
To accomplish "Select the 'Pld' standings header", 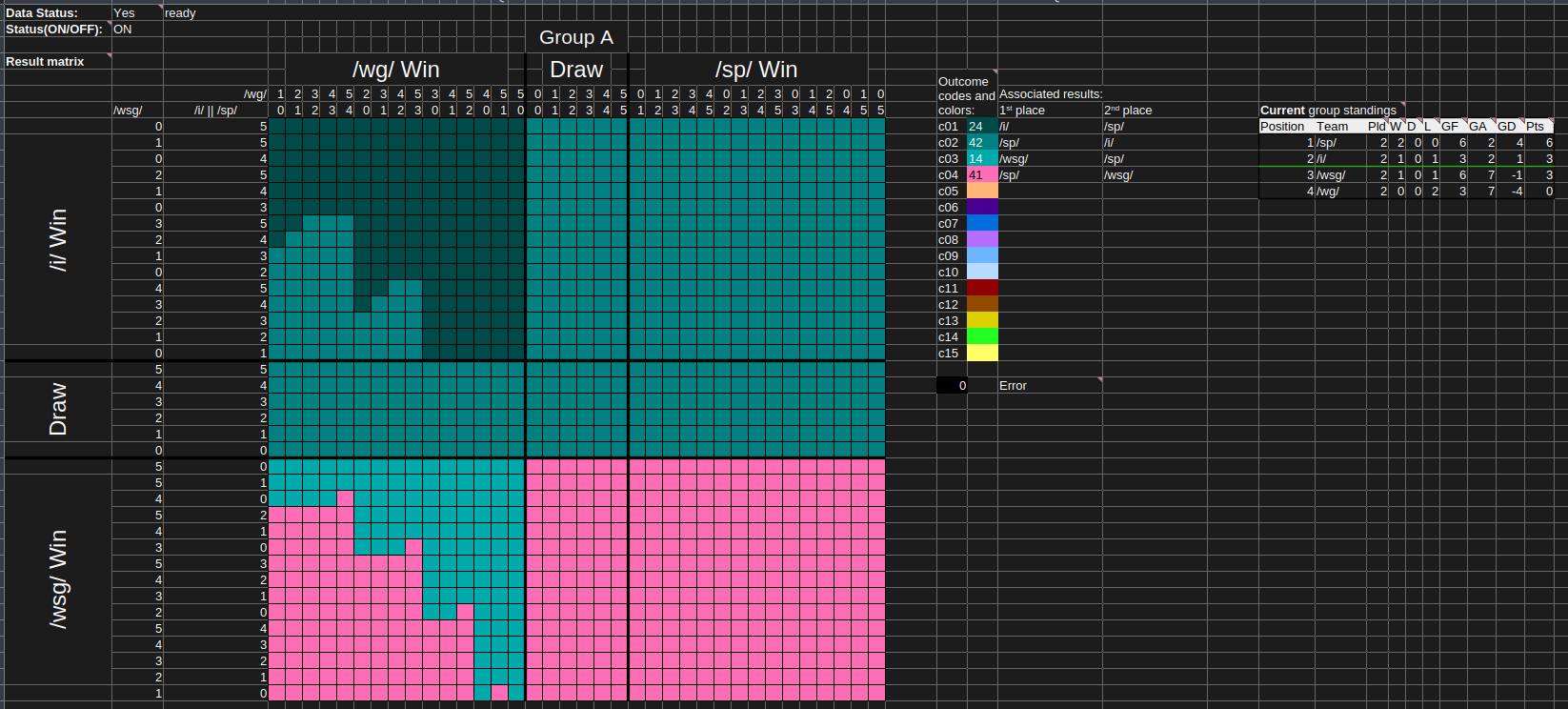I will tap(1377, 126).
